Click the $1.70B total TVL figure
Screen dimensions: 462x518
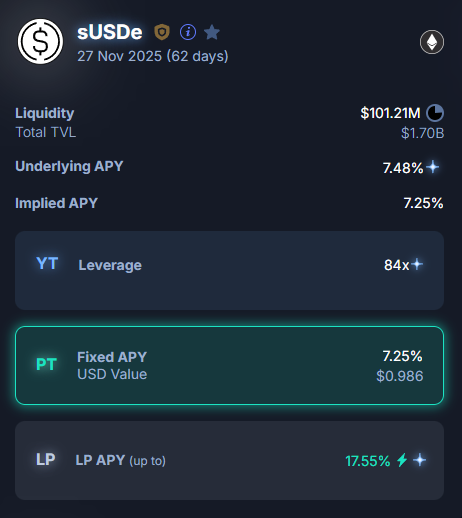pos(422,133)
